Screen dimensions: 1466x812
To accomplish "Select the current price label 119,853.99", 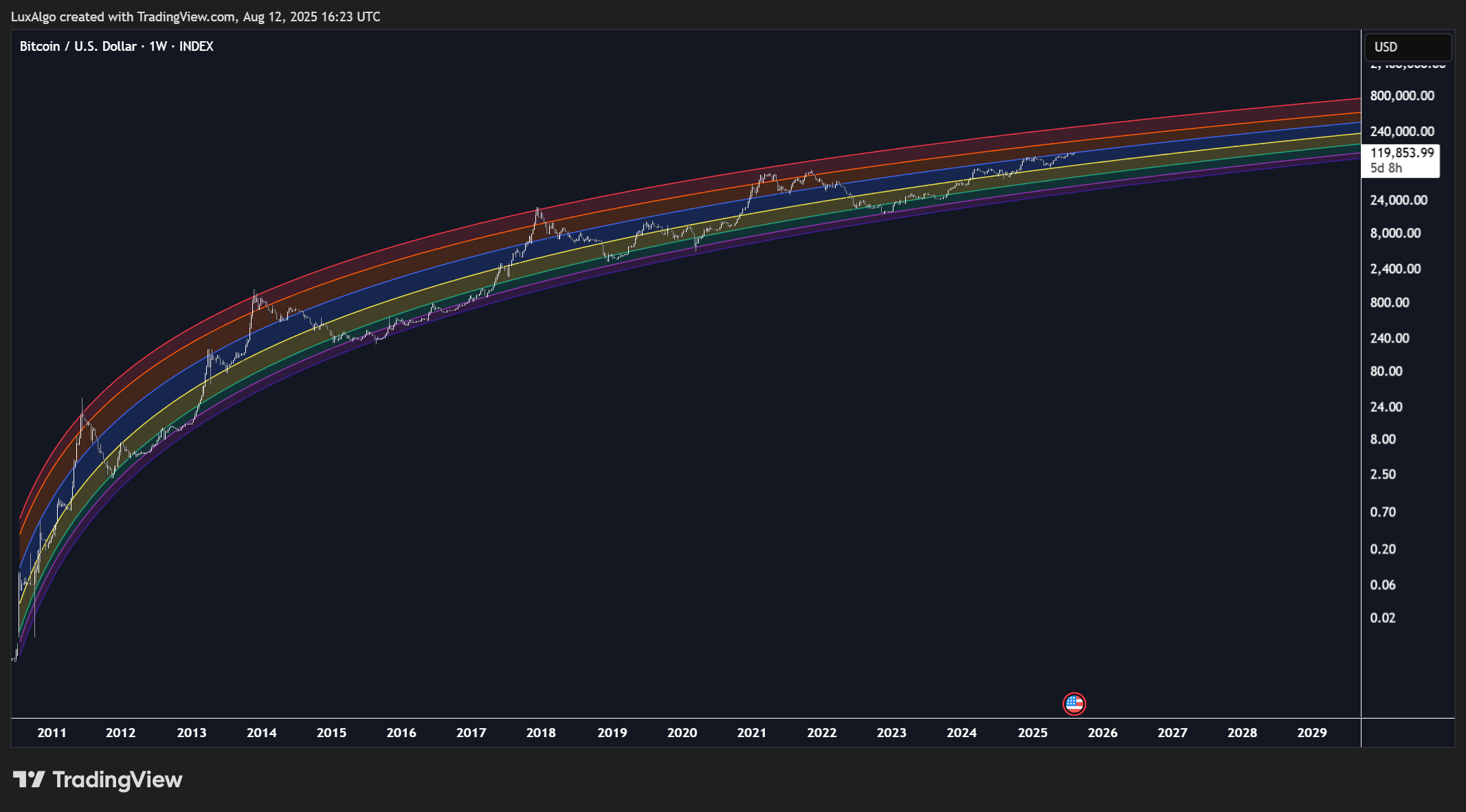I will coord(1402,153).
